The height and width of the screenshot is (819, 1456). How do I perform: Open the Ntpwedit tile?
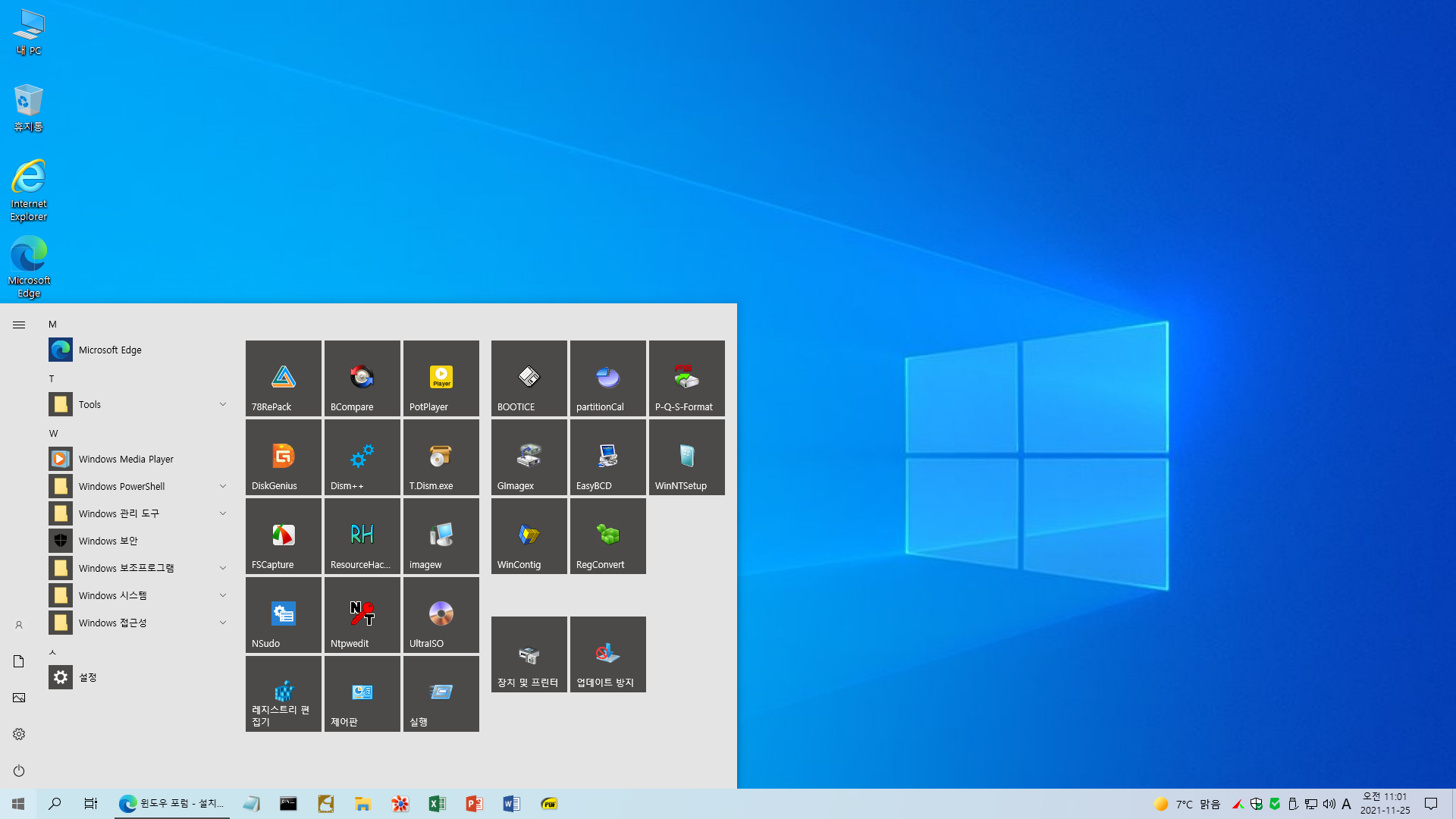pos(362,615)
